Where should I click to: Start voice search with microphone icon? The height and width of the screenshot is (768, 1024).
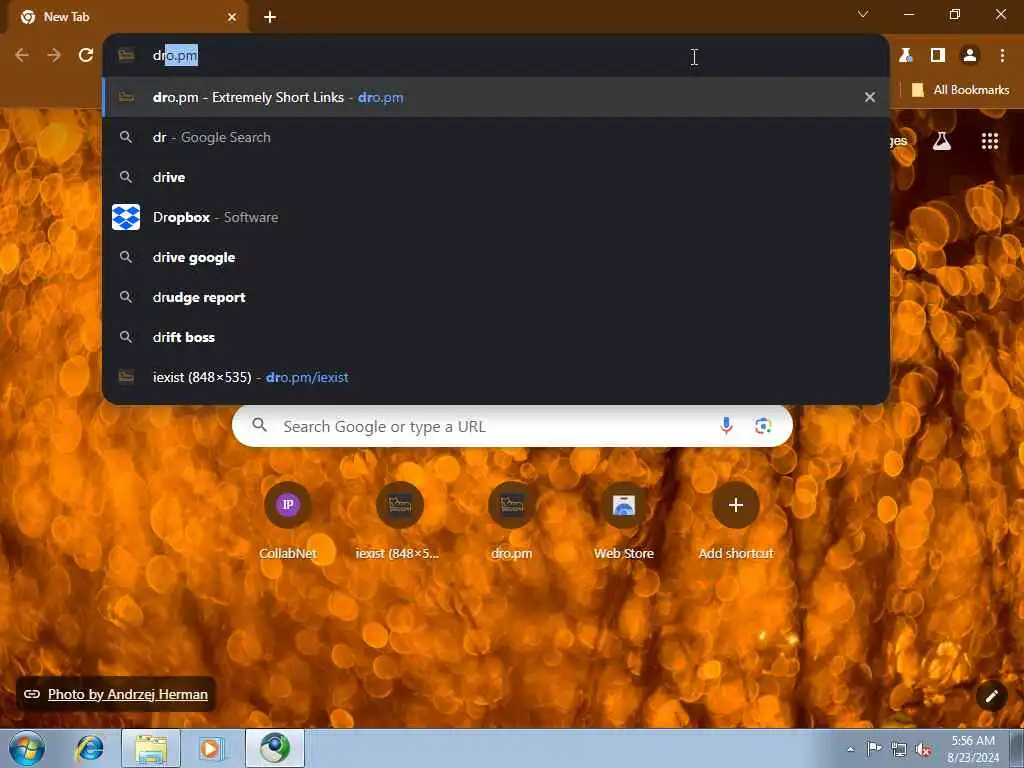(726, 426)
